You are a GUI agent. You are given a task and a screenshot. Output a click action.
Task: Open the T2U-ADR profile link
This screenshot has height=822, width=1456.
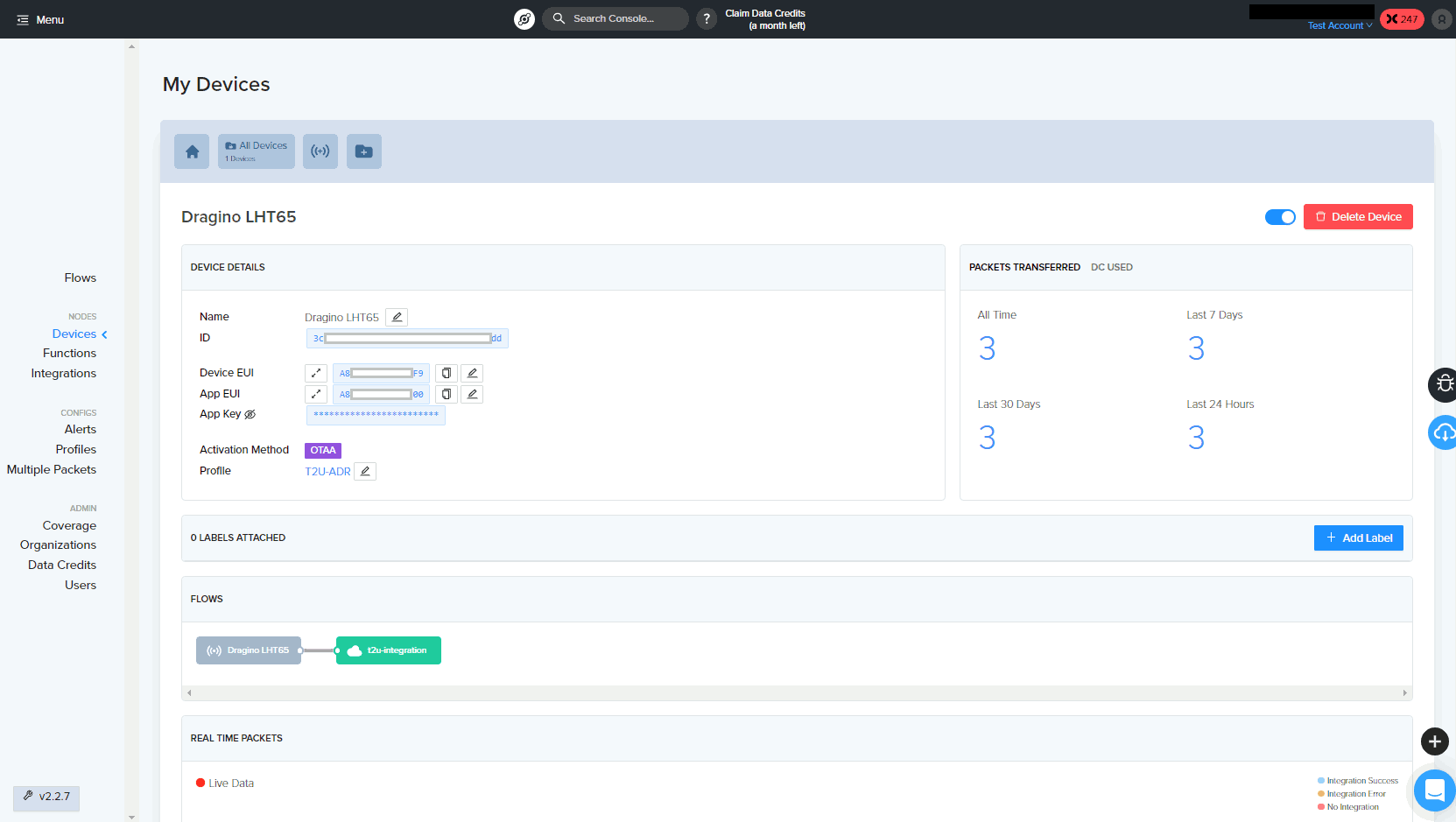click(327, 471)
